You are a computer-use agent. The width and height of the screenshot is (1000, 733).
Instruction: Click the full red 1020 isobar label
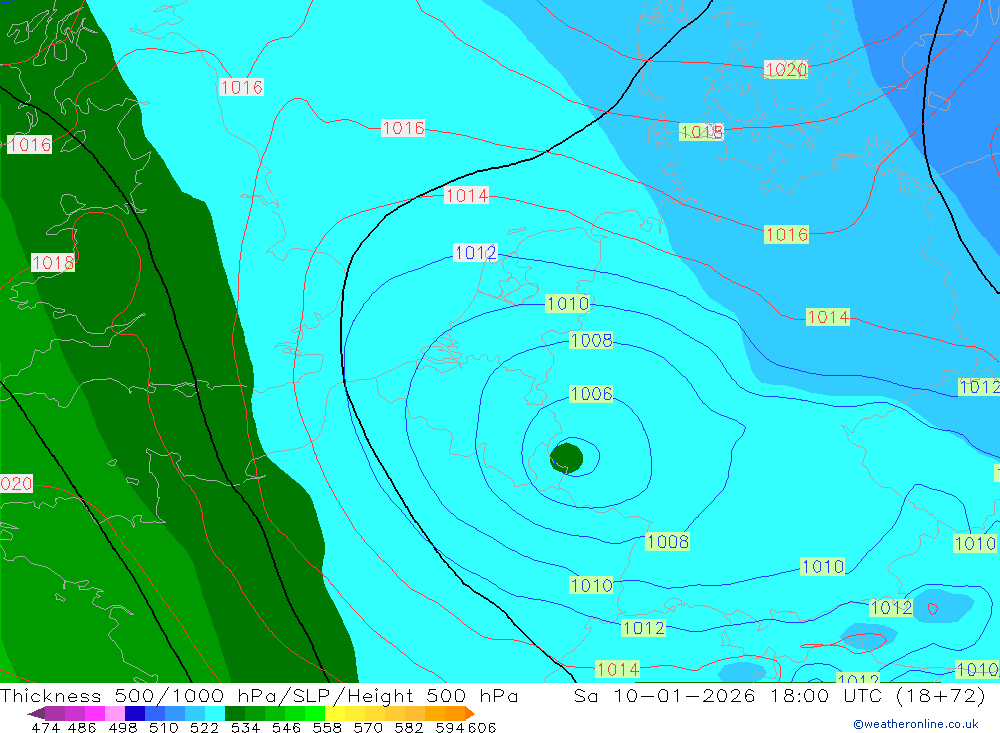point(786,69)
